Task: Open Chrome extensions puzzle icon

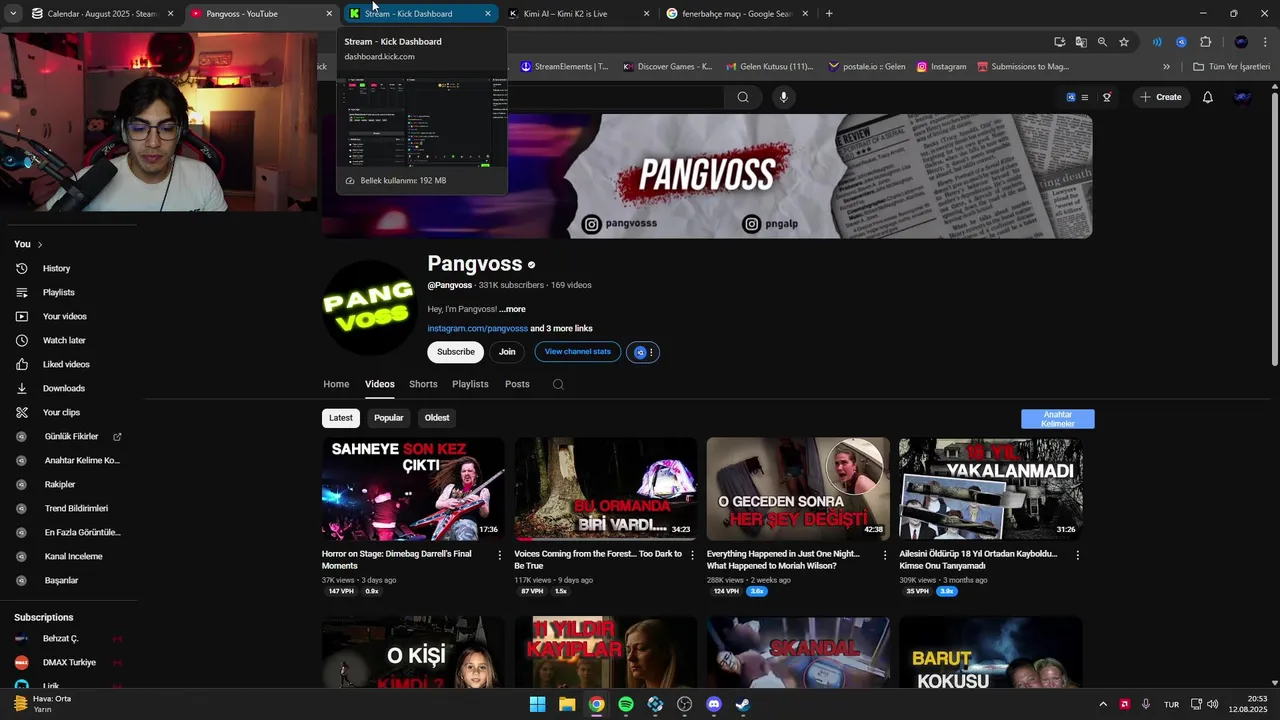Action: [x=1205, y=42]
